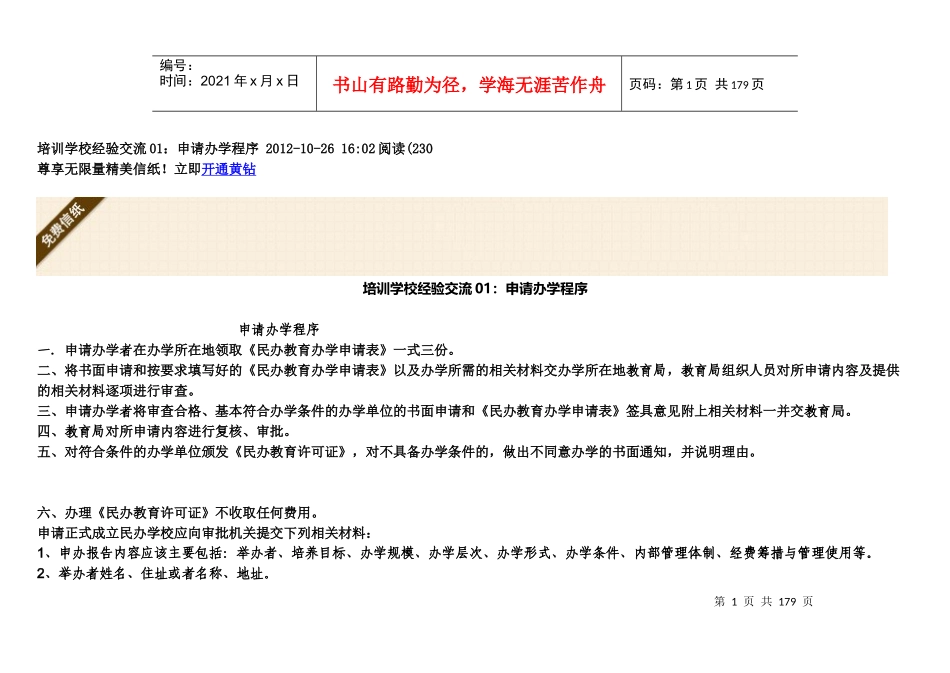Select numbered item 2 举办者姓名、住址
Image resolution: width=950 pixels, height=673 pixels.
[154, 574]
